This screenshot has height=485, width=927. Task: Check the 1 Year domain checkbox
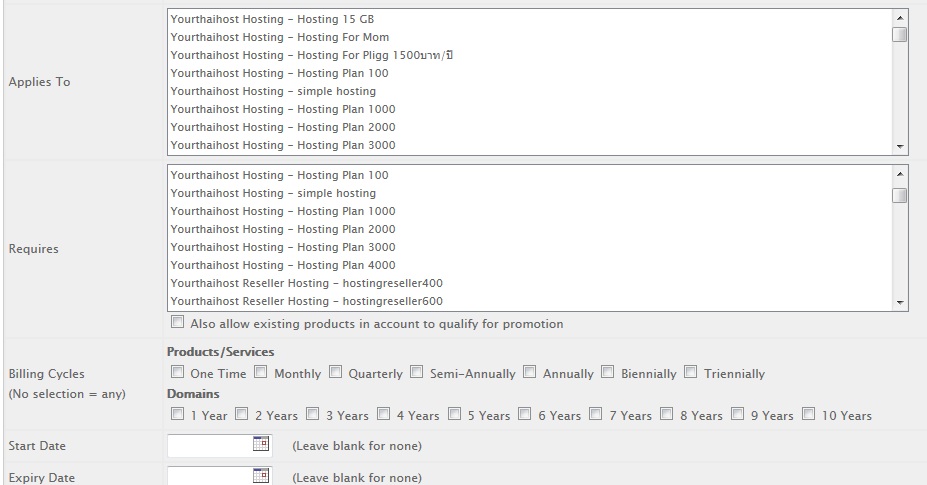[177, 413]
